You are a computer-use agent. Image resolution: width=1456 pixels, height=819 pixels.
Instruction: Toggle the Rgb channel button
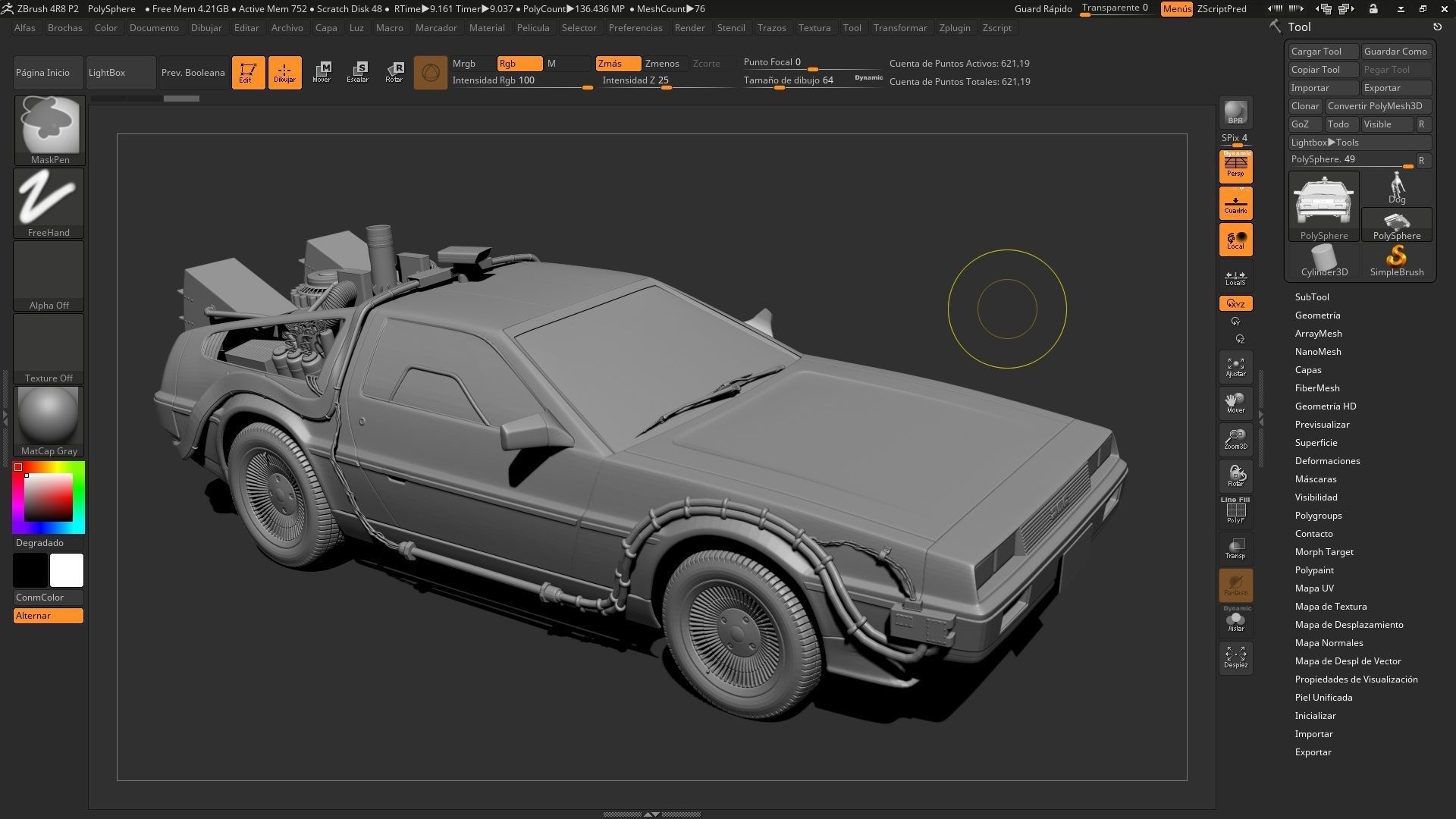point(519,64)
